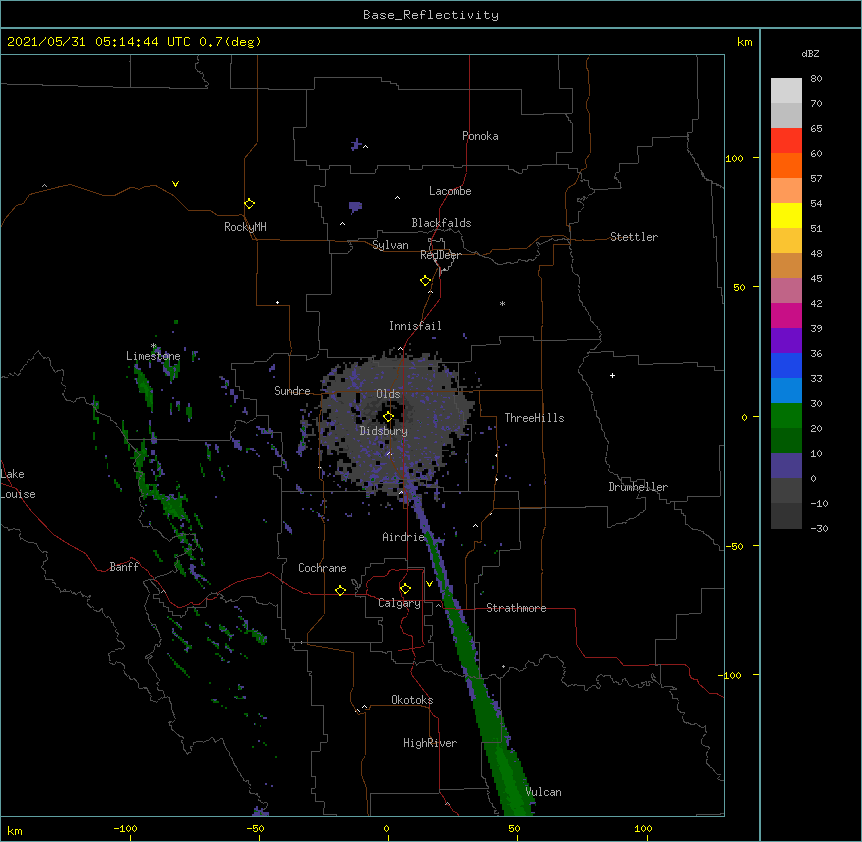Click the white plus marker north of Drumheller
The height and width of the screenshot is (842, 862).
(612, 375)
